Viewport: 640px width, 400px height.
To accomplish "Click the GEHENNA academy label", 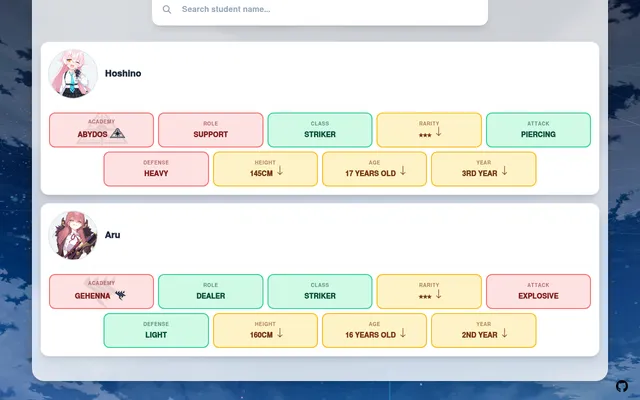I will pos(92,296).
